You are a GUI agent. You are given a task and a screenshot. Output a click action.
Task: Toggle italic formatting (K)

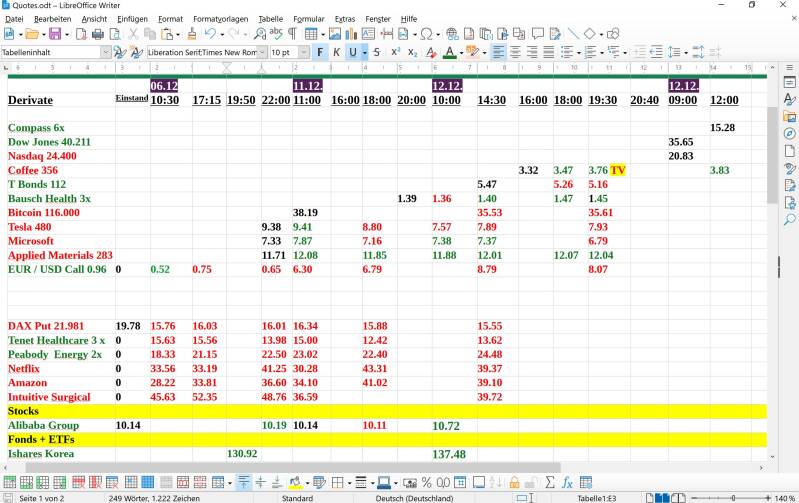[336, 52]
